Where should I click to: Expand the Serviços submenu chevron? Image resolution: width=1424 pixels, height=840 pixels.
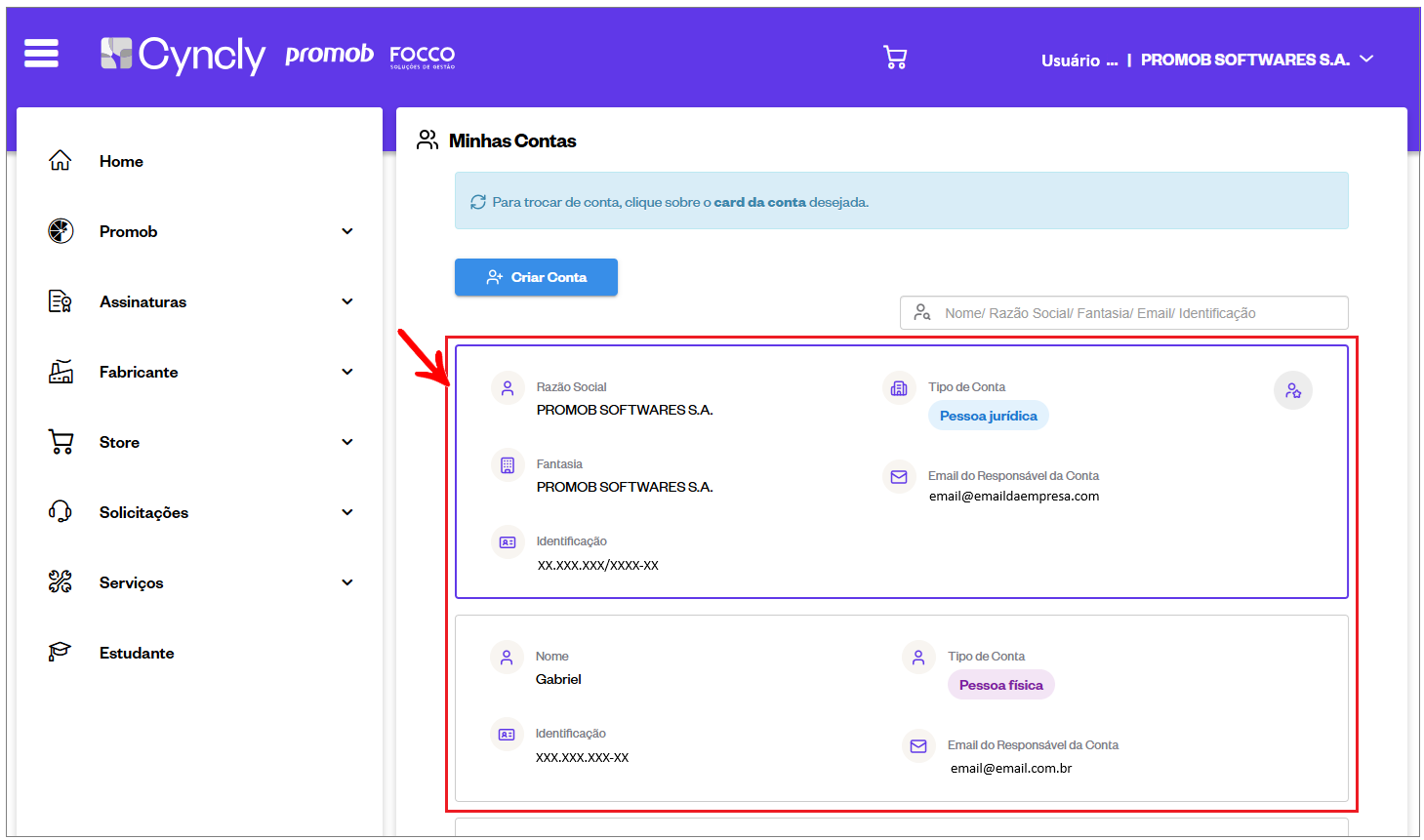347,582
